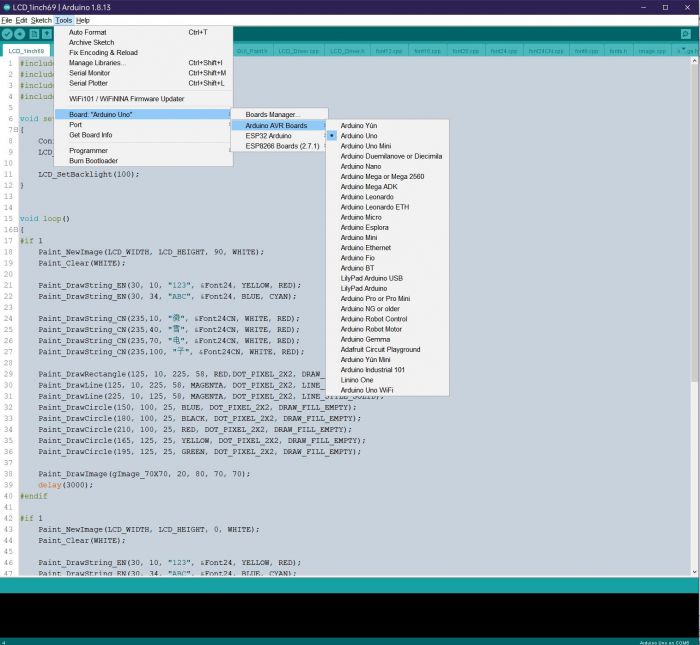700x645 pixels.
Task: Open the File menu
Action: click(x=7, y=20)
